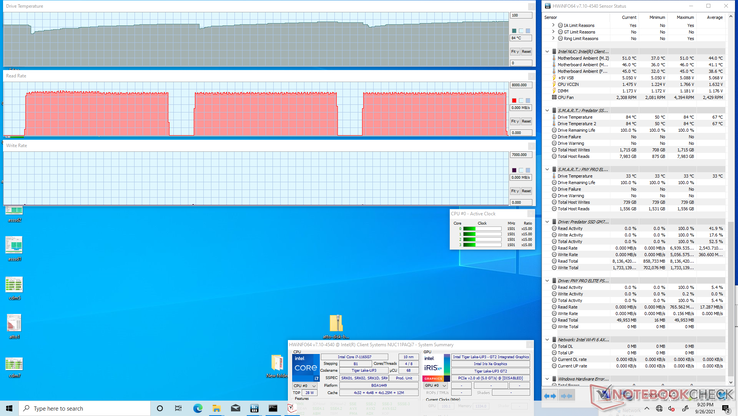This screenshot has width=738, height=416.
Task: Click the Intel Core i7 logo
Action: pos(305,368)
